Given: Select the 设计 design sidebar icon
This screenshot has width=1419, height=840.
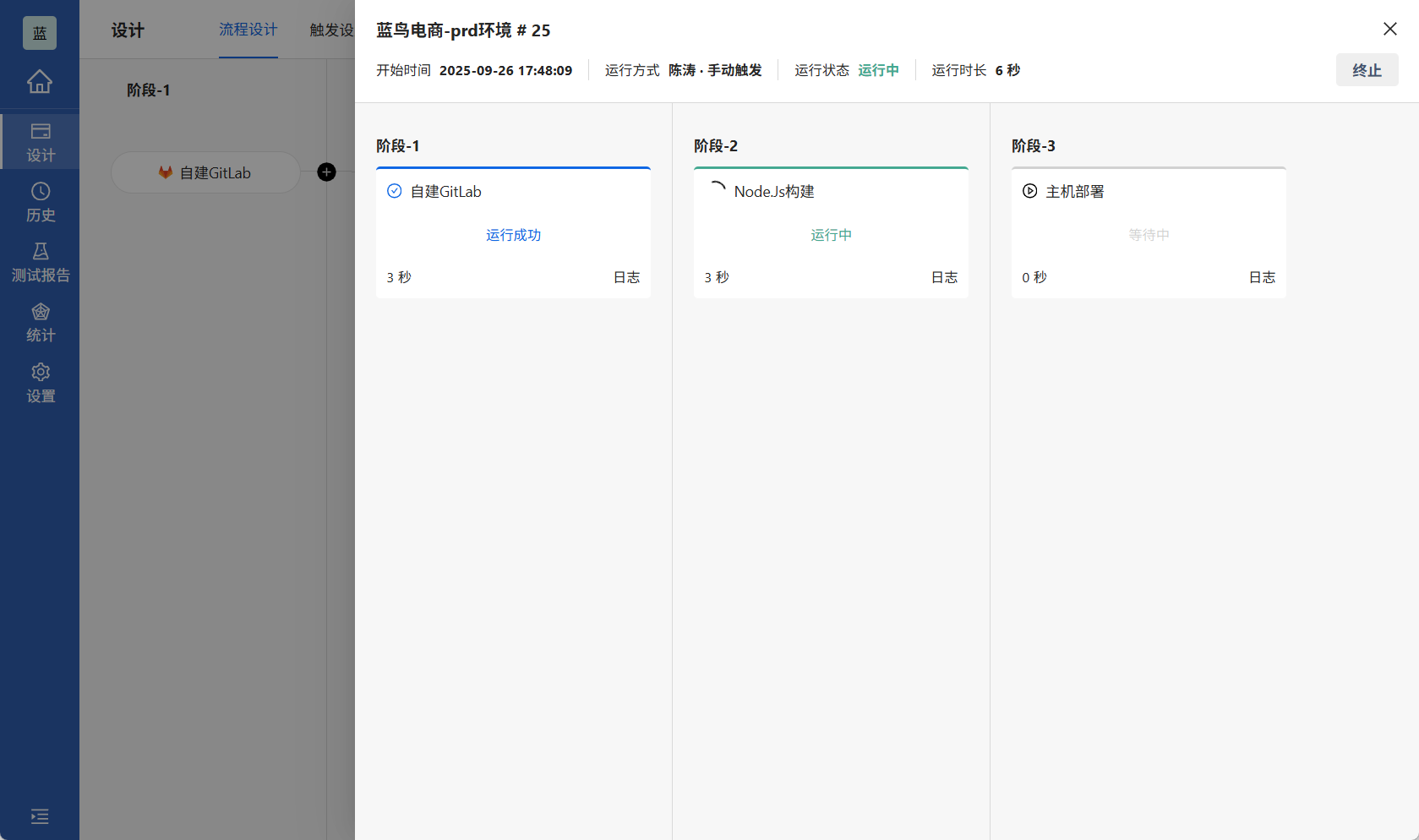Looking at the screenshot, I should pyautogui.click(x=40, y=140).
